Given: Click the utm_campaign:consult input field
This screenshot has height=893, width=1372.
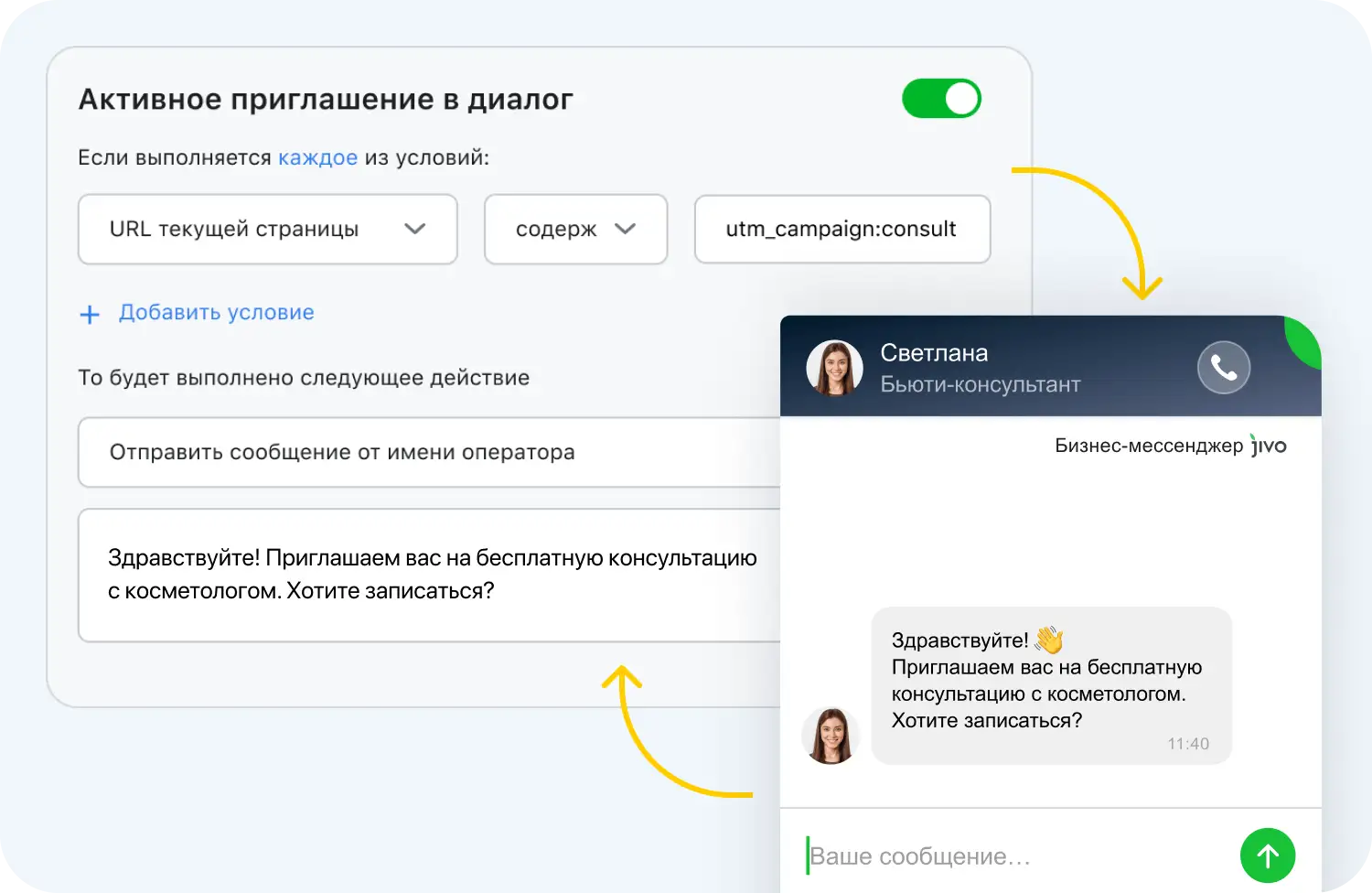Looking at the screenshot, I should tap(842, 229).
